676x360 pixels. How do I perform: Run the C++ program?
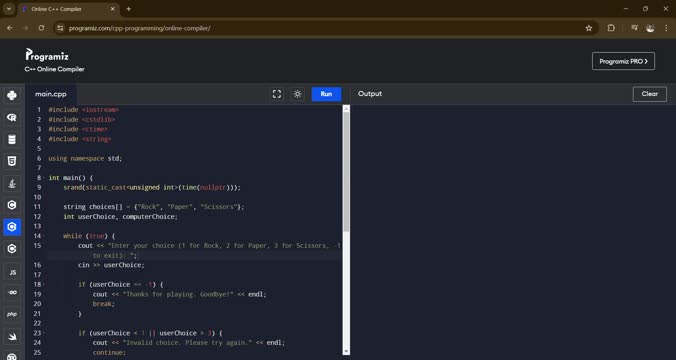point(326,94)
